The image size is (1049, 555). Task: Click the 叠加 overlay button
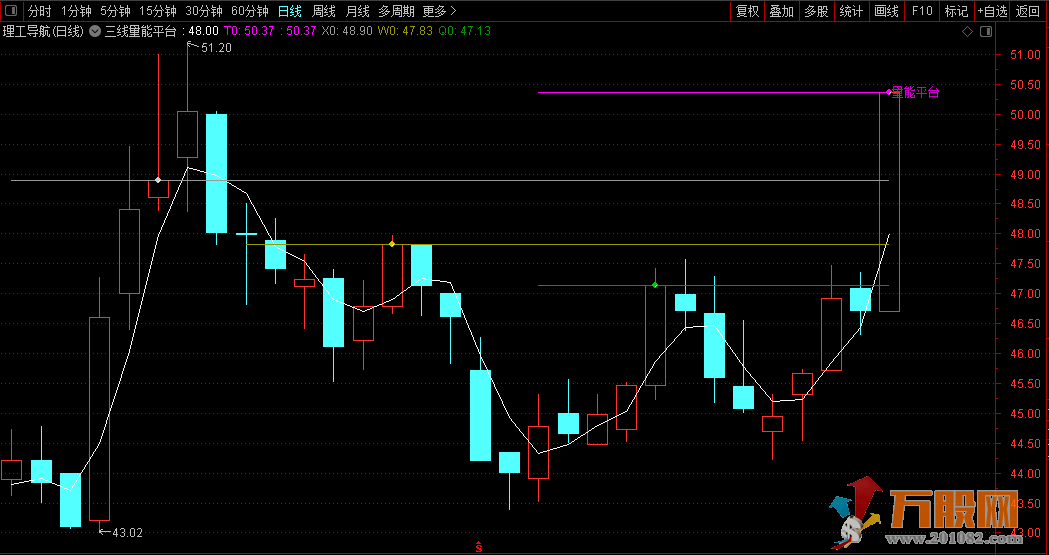tap(781, 11)
